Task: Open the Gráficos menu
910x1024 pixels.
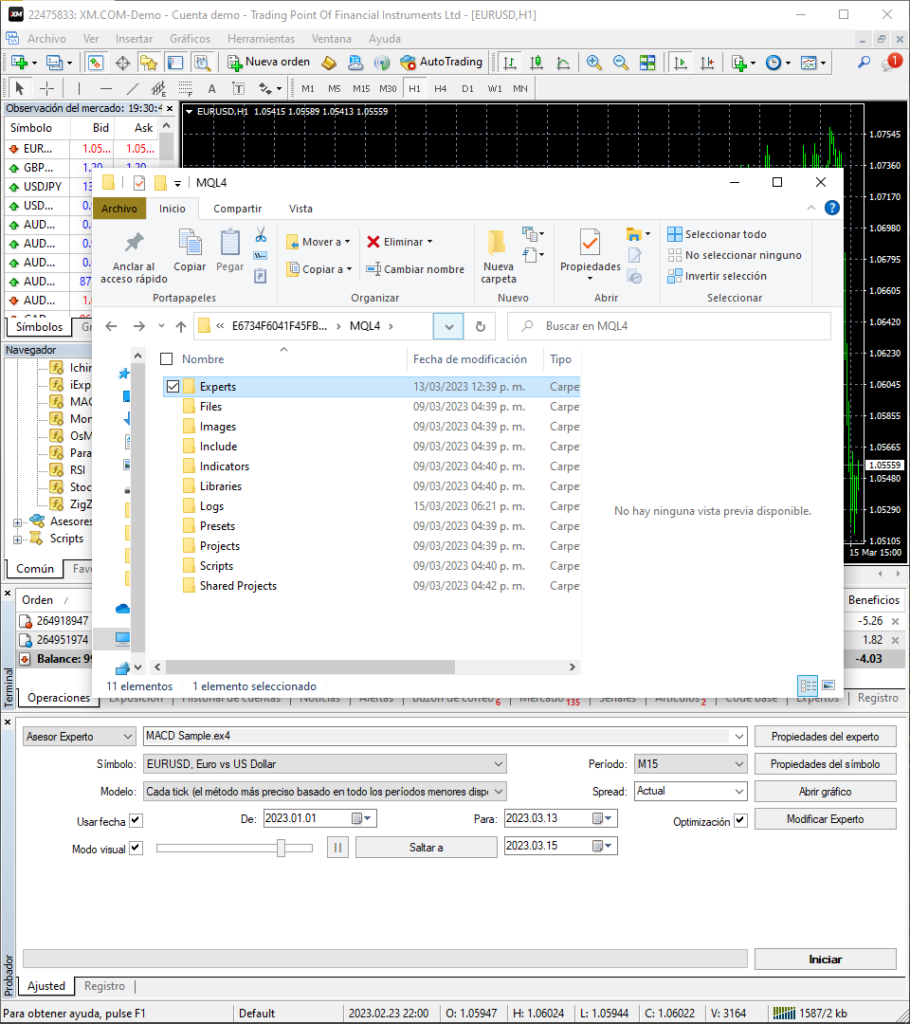Action: 190,39
